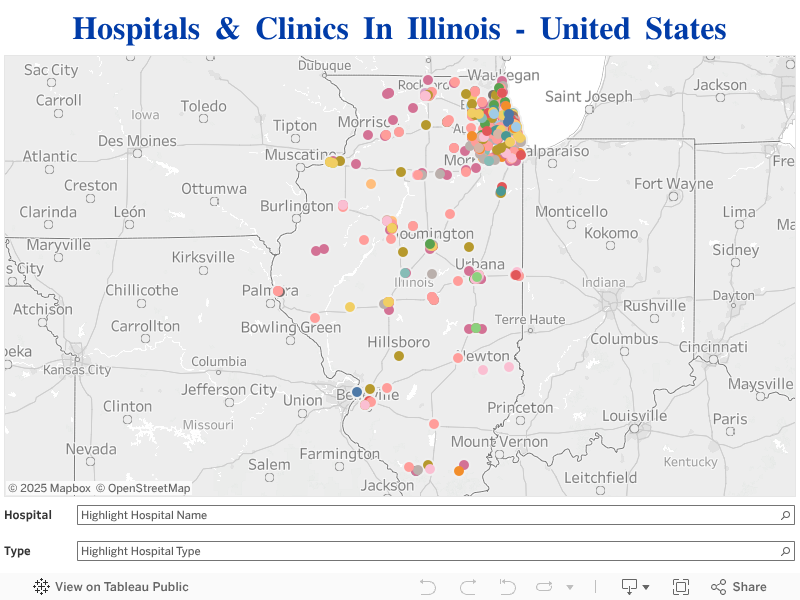Viewport: 800px width, 600px height.
Task: Click 'Kirksville' map label
Action: [x=203, y=257]
